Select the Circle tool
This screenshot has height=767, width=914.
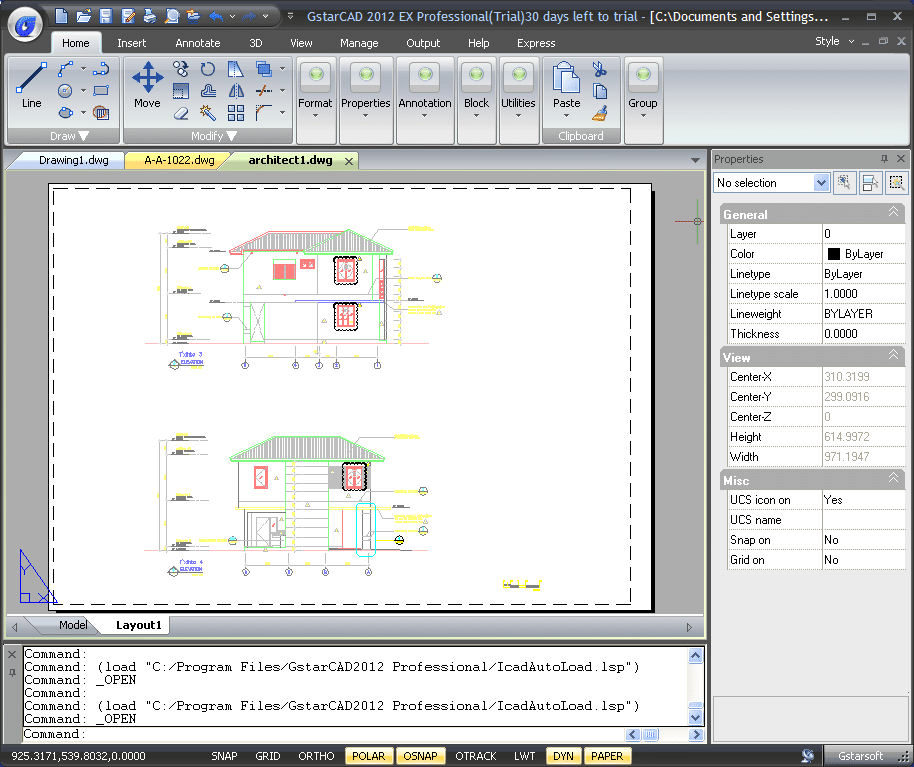(65, 91)
